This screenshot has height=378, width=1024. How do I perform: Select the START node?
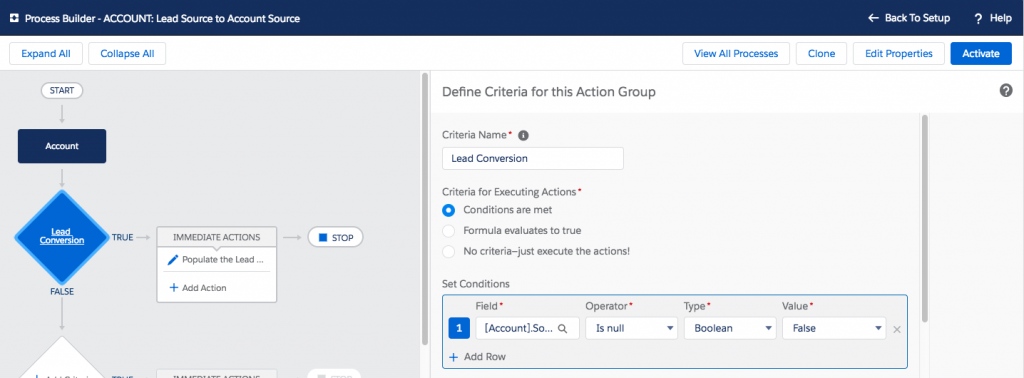click(62, 91)
